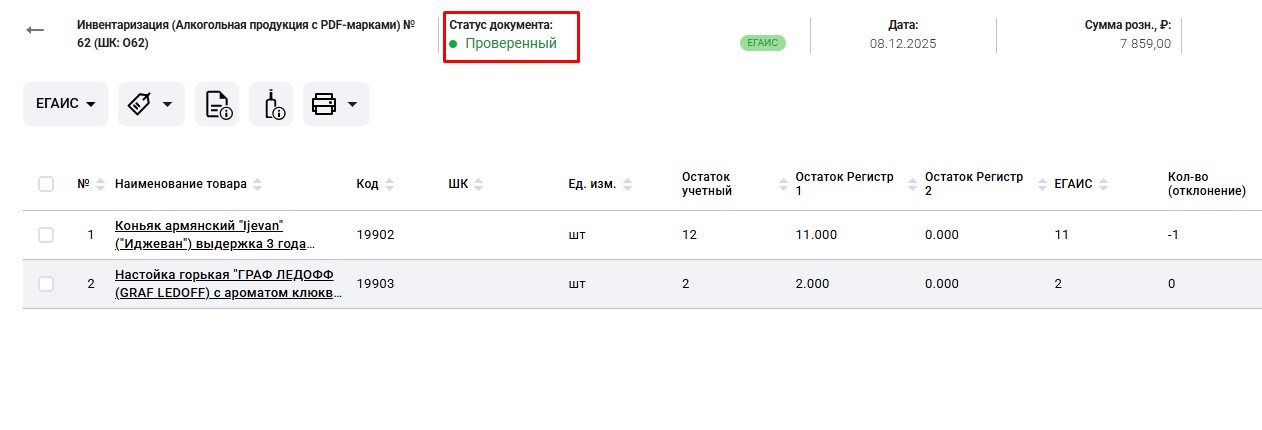Screen dimensions: 1262x430
Task: Expand the price tag dropdown arrow
Action: click(167, 104)
